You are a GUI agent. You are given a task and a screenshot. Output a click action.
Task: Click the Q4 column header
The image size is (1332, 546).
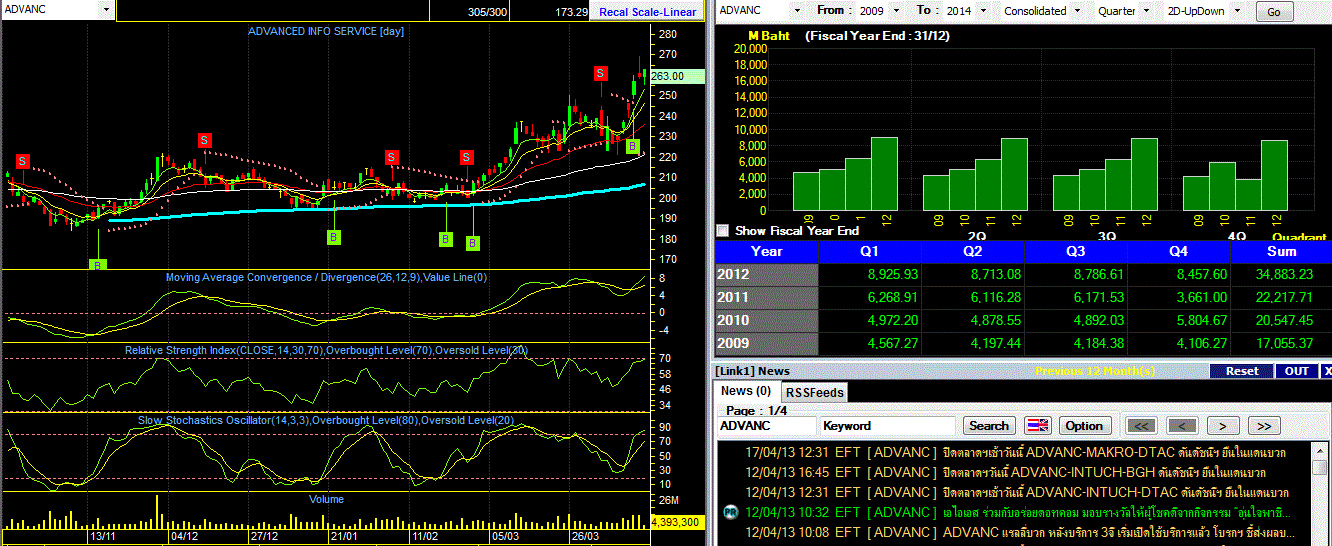(1179, 251)
